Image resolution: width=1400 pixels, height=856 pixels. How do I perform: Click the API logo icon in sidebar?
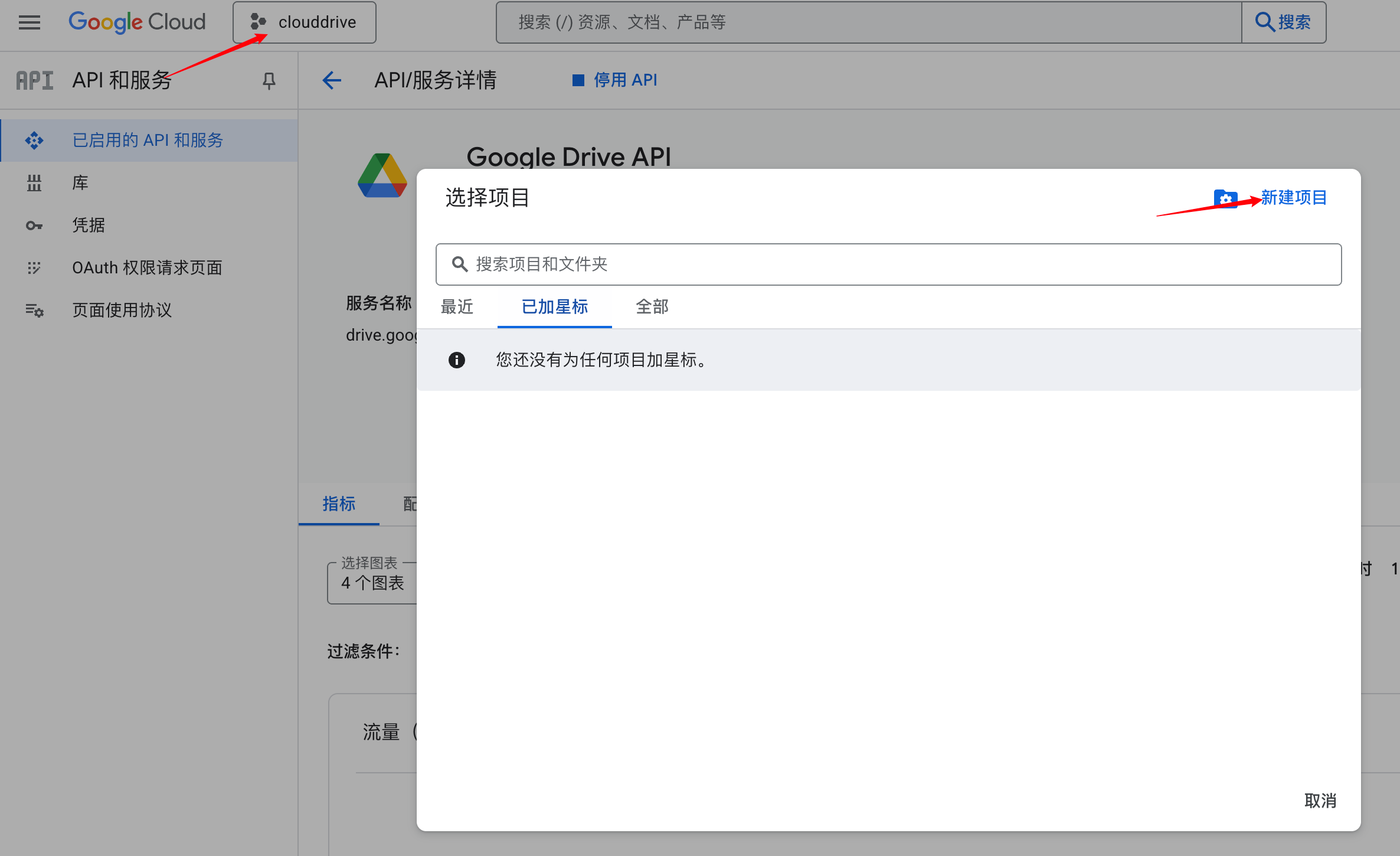click(x=34, y=80)
